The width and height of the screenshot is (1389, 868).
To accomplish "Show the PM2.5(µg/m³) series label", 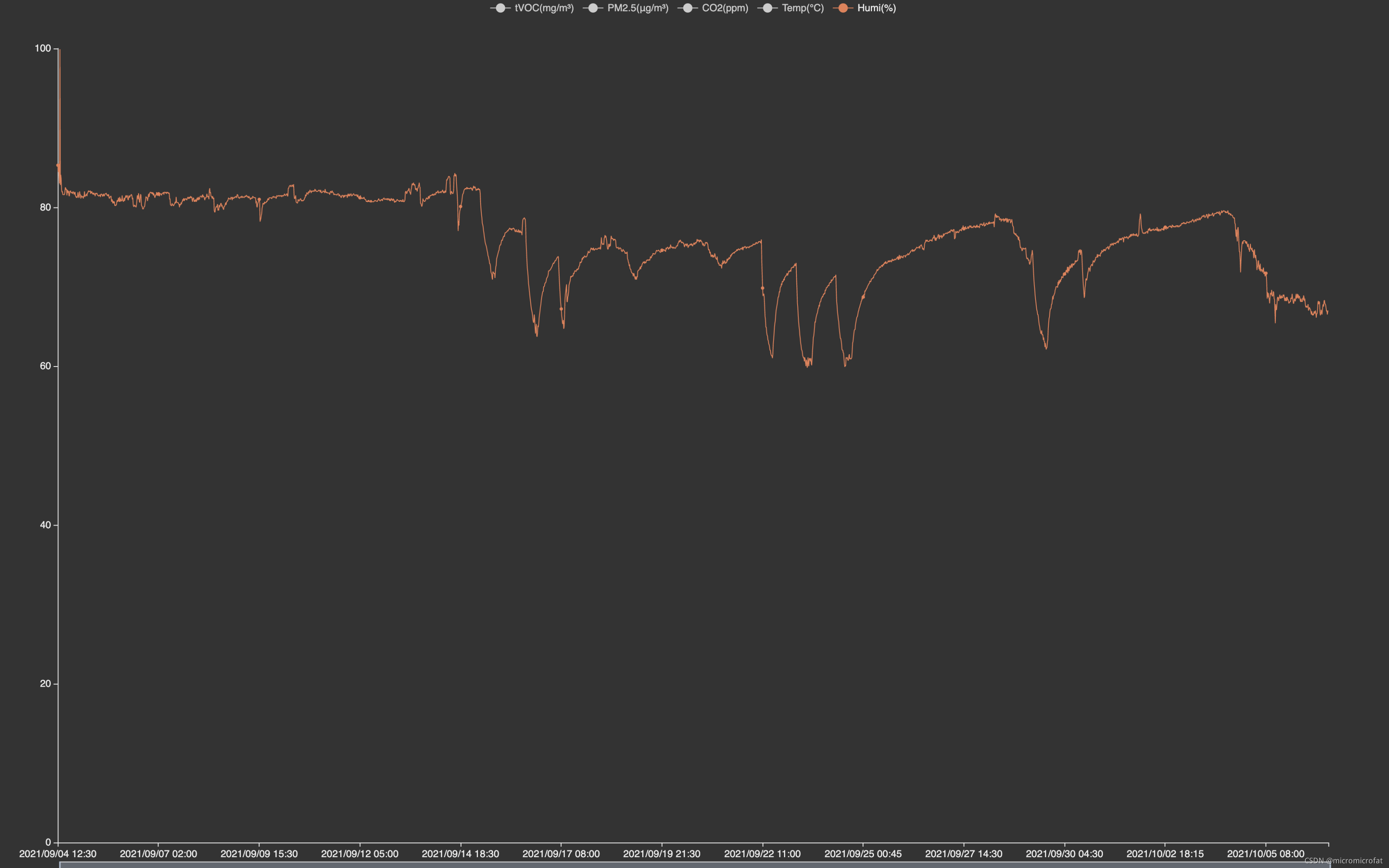I will (638, 8).
